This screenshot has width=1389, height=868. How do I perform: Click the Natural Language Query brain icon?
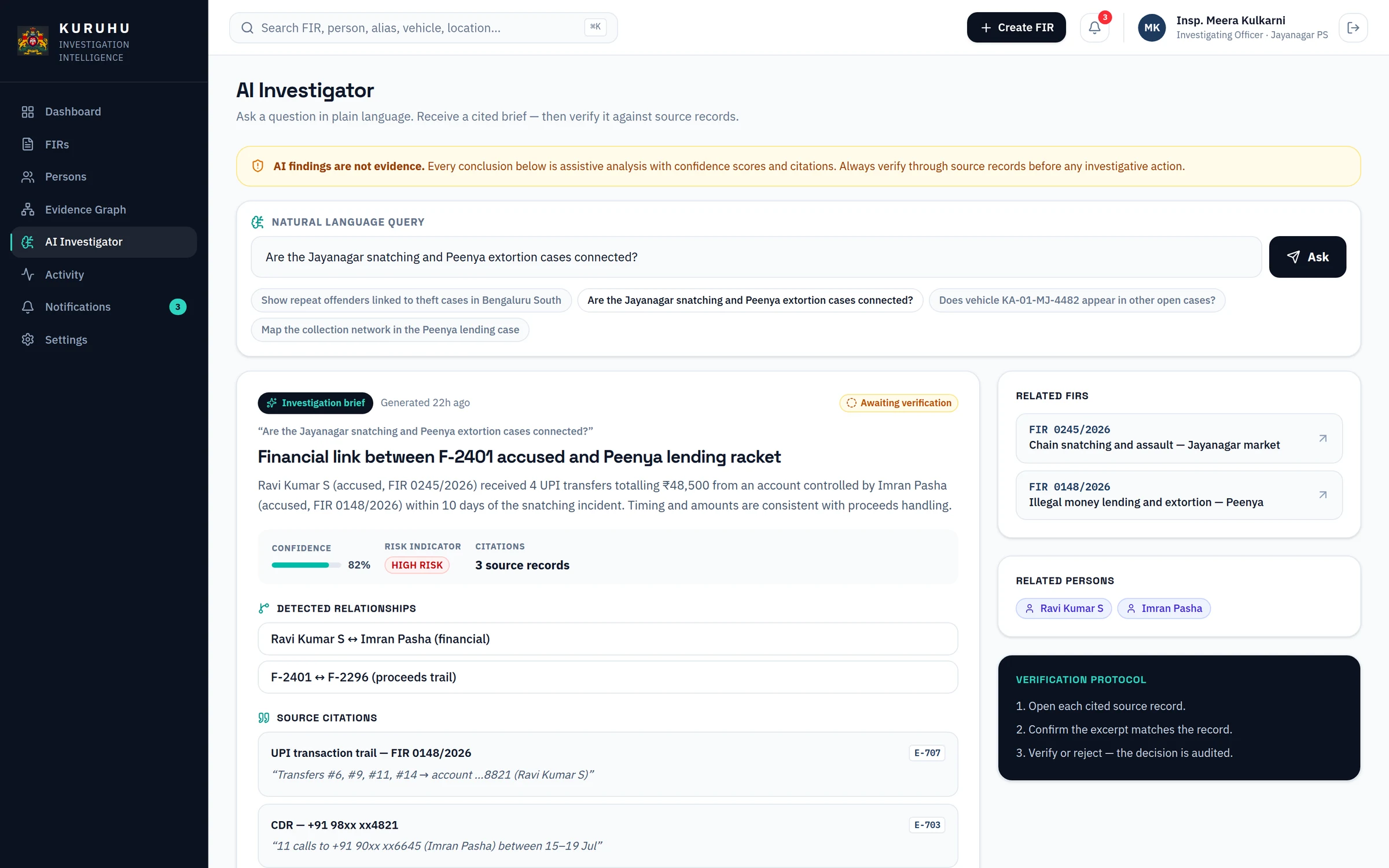coord(258,222)
